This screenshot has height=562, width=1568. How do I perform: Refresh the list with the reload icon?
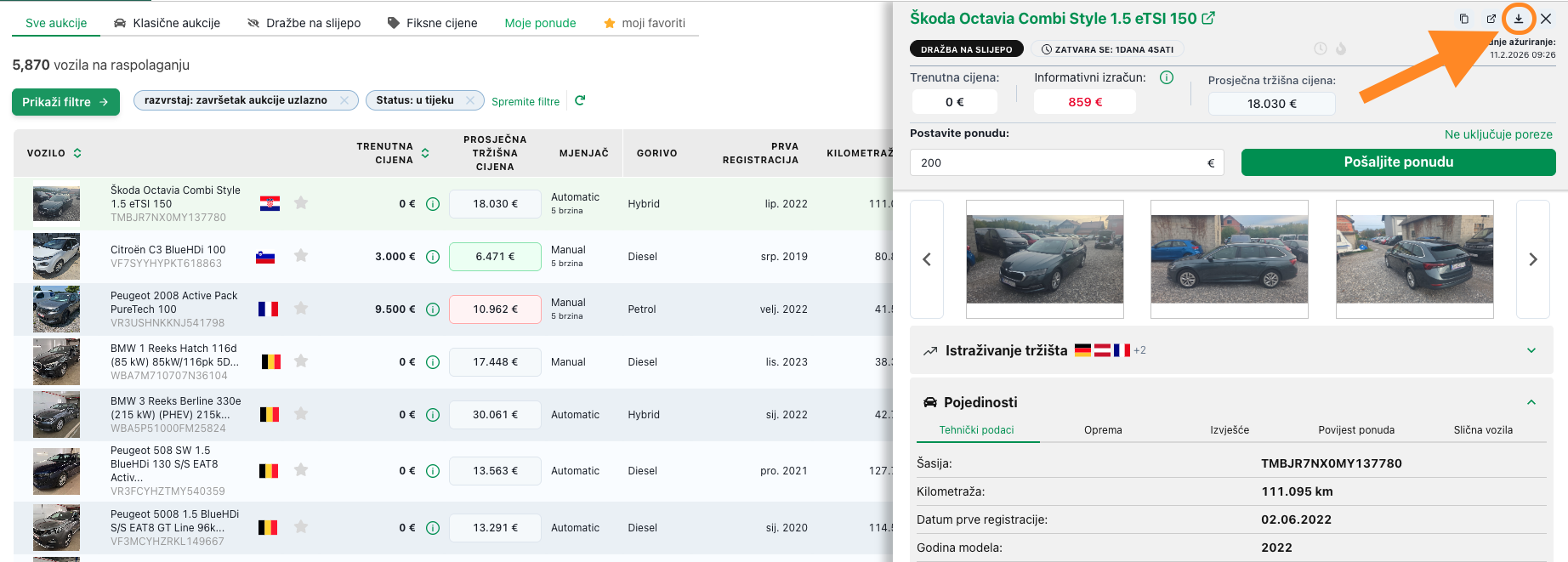[x=580, y=100]
